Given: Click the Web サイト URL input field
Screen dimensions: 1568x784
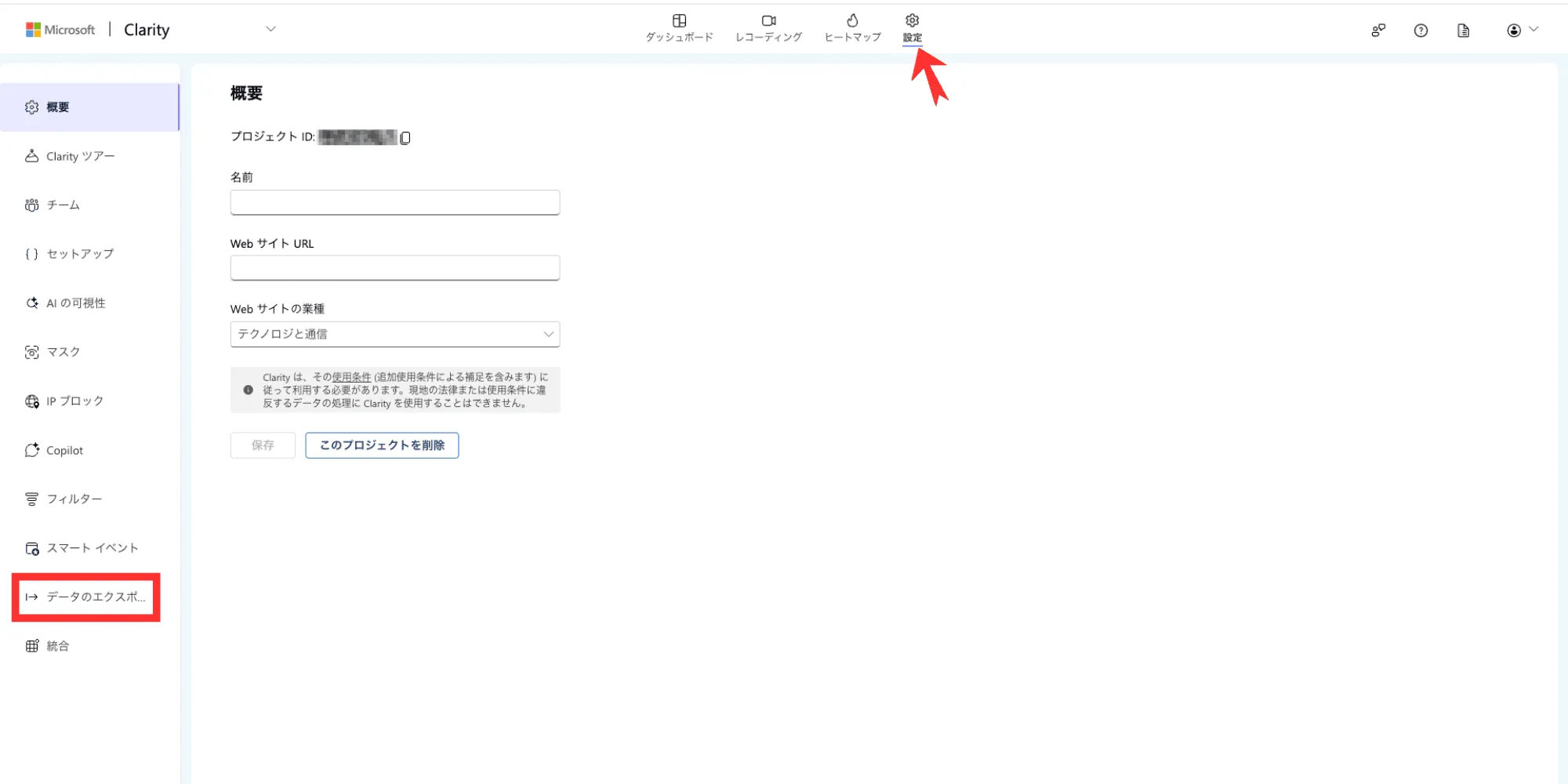Looking at the screenshot, I should (395, 268).
